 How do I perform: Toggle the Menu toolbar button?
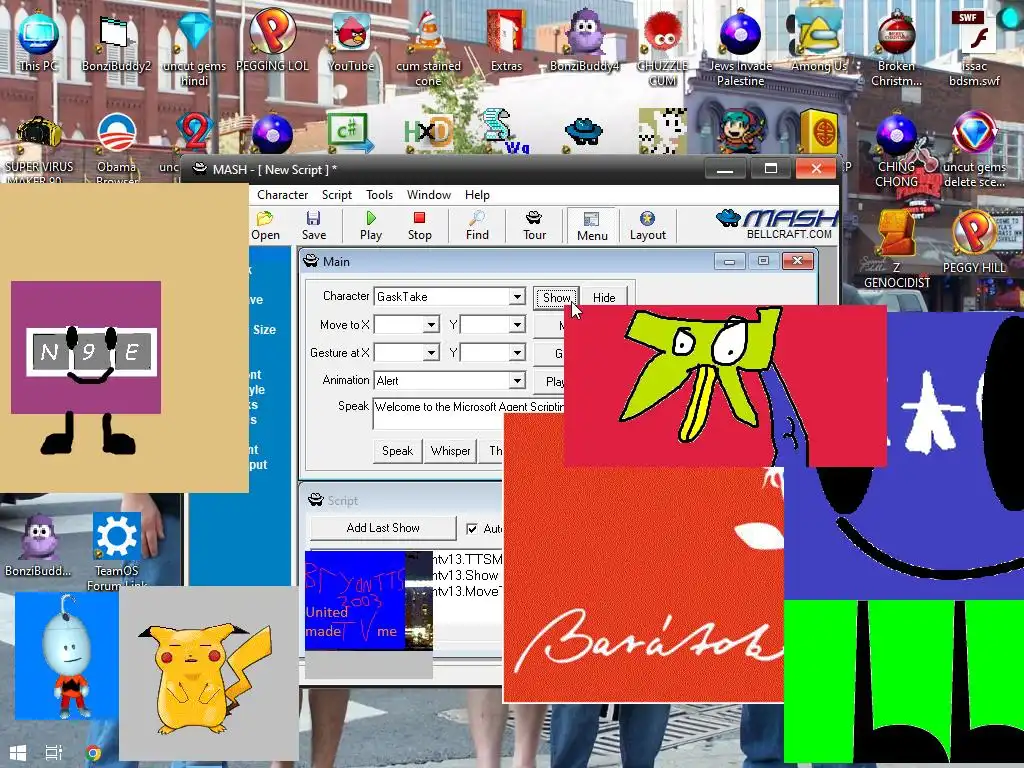[x=592, y=226]
